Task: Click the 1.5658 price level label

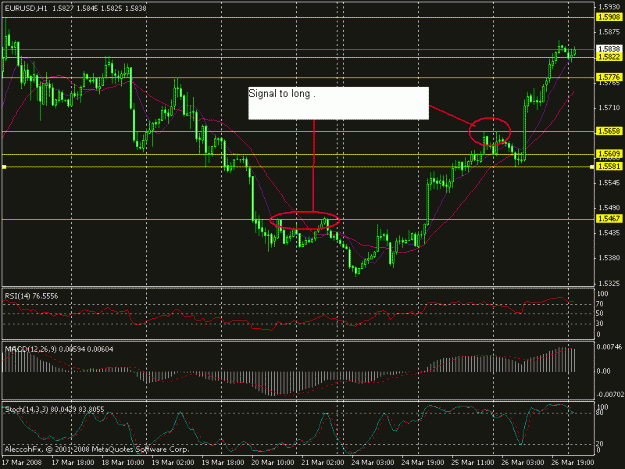Action: 609,131
